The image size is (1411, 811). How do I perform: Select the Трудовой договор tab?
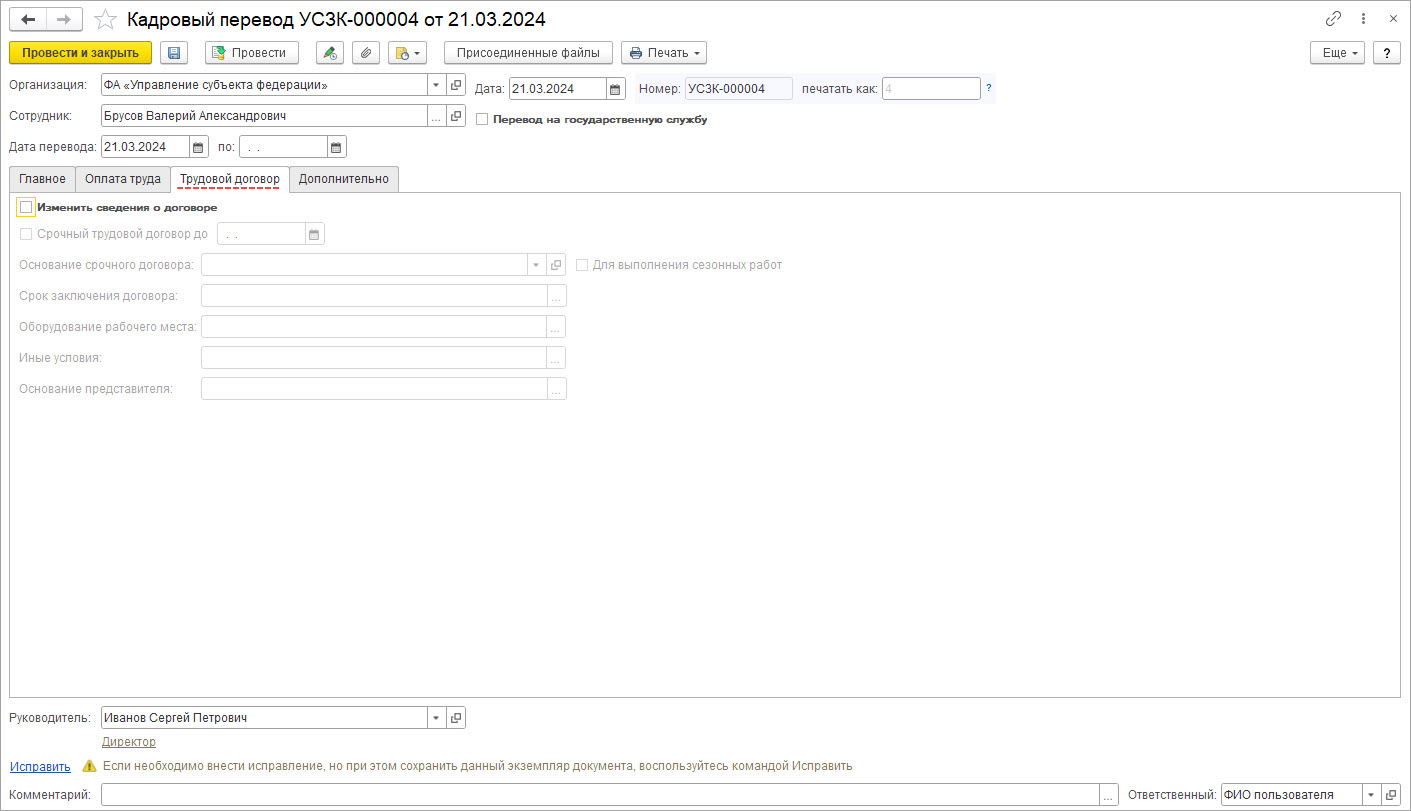pos(230,179)
